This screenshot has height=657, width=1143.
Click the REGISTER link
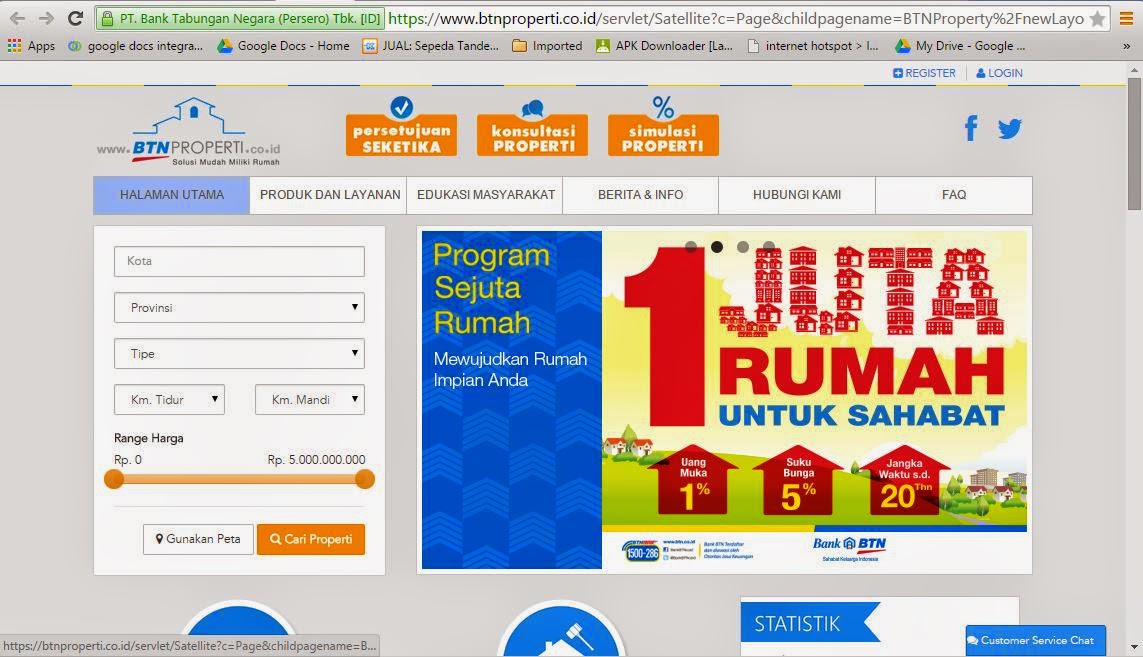(924, 73)
